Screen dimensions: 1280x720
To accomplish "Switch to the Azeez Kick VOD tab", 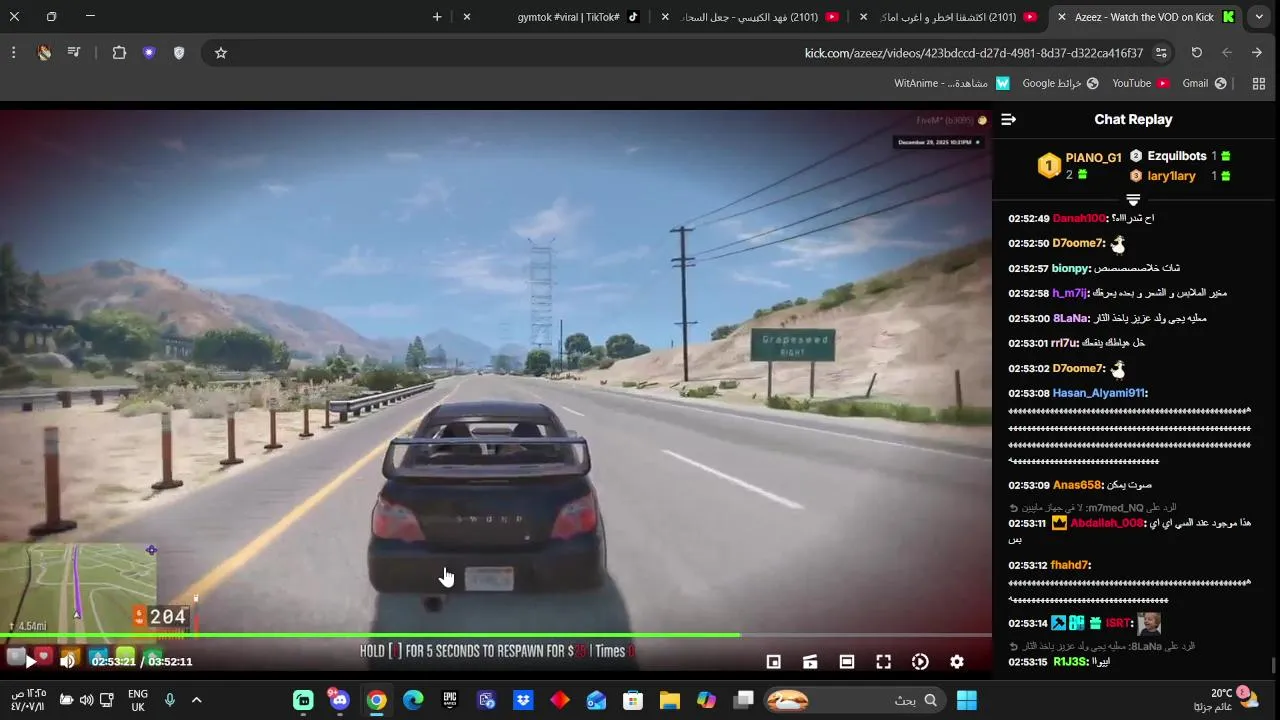I will click(1144, 17).
